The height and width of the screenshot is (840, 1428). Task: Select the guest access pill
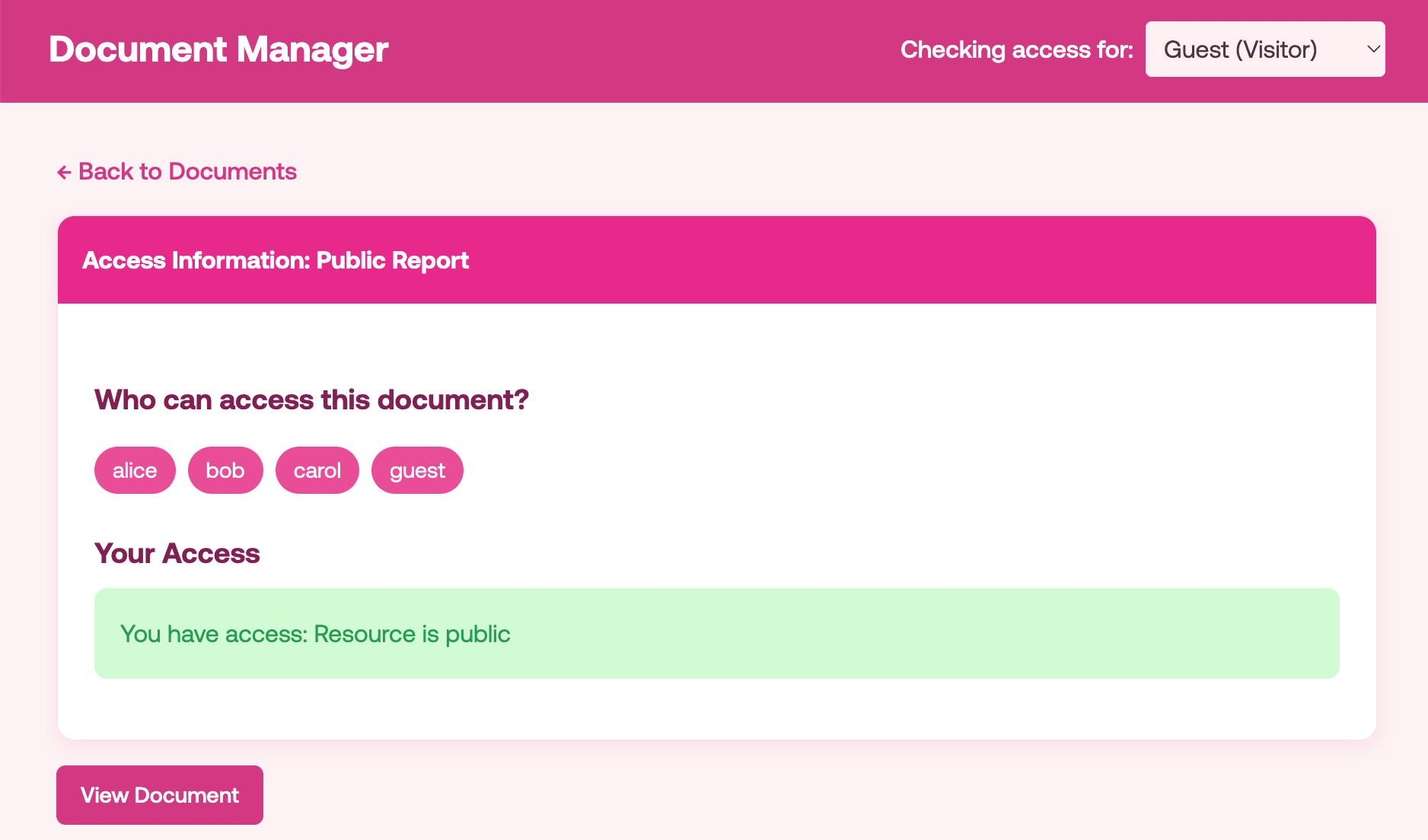pyautogui.click(x=417, y=469)
